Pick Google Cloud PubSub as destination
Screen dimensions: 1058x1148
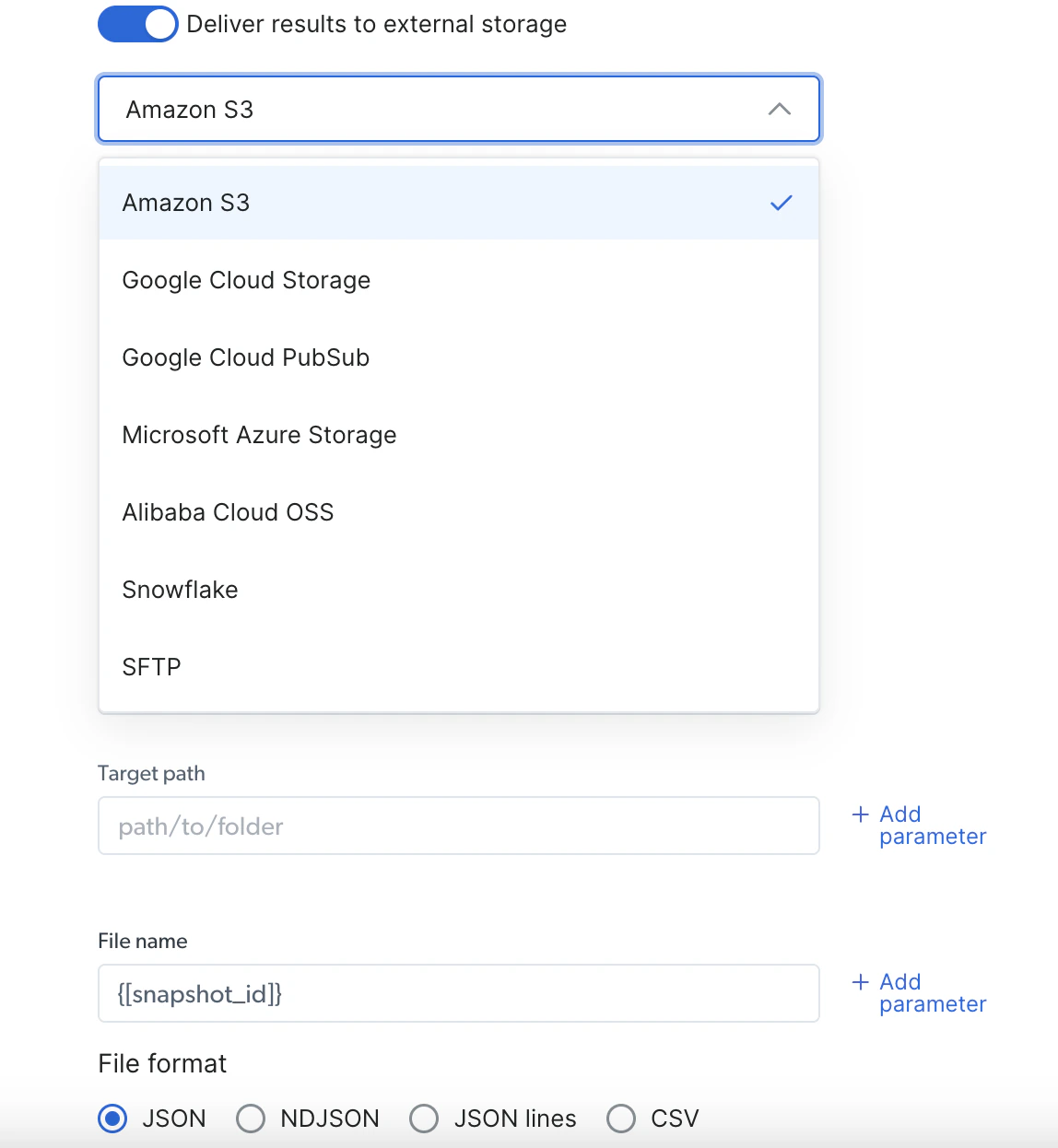click(245, 357)
